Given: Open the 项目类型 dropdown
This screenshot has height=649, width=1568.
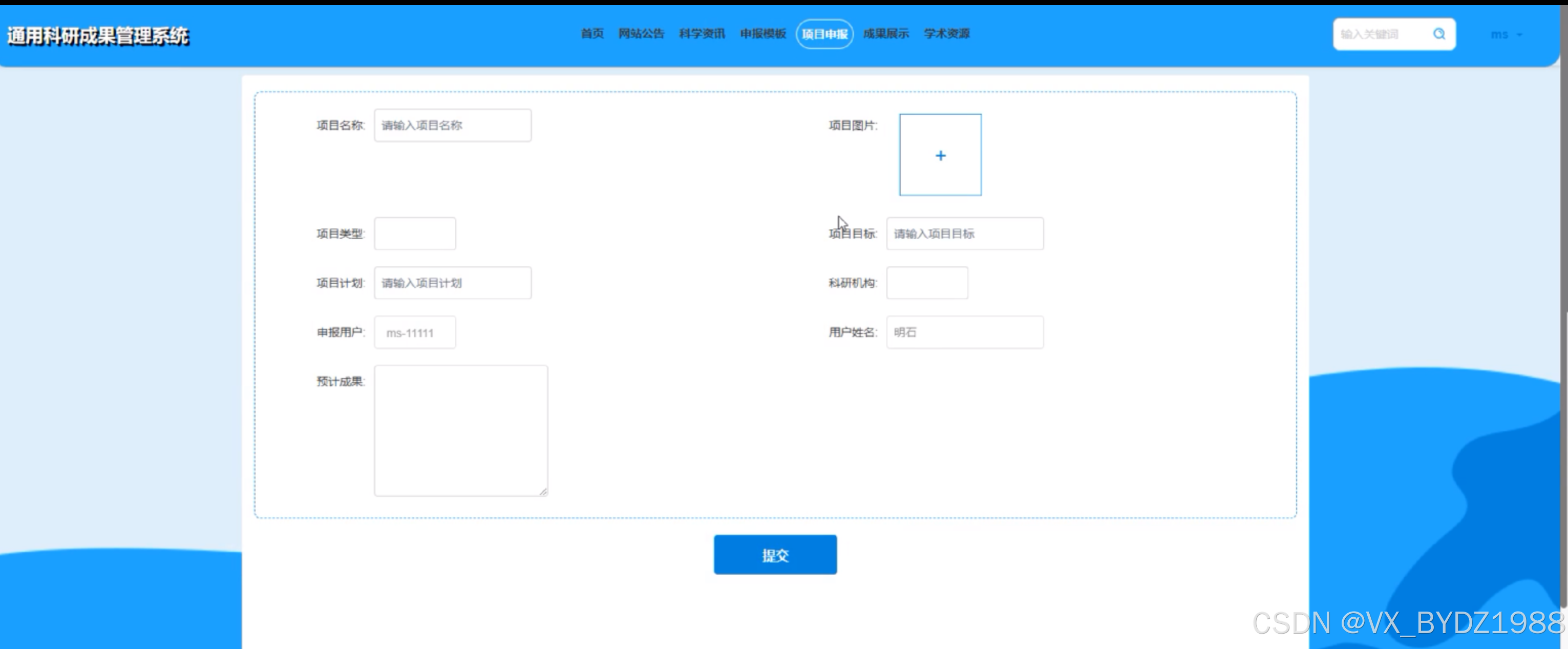Looking at the screenshot, I should tap(414, 234).
